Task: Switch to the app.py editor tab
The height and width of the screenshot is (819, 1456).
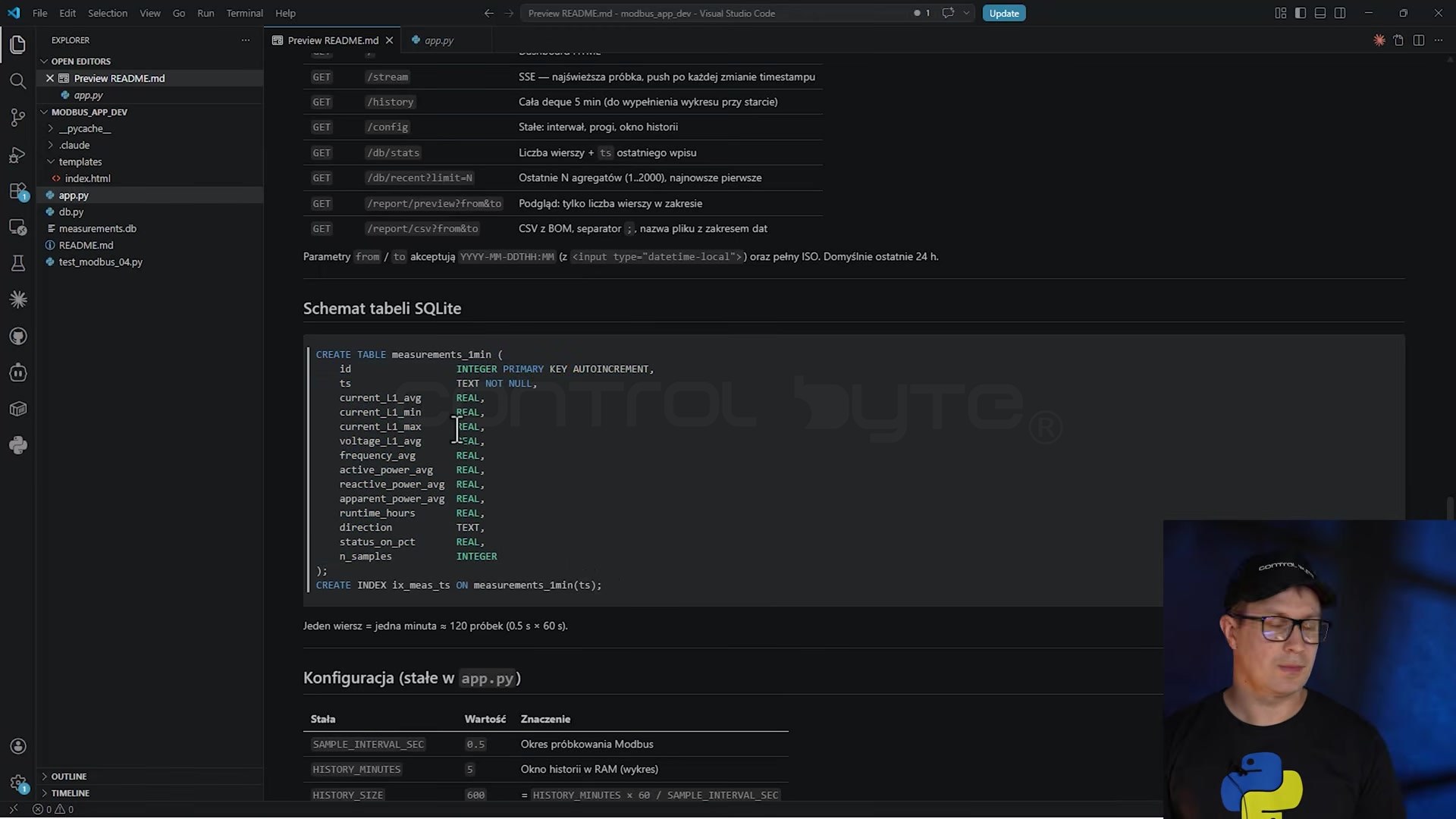Action: [438, 40]
